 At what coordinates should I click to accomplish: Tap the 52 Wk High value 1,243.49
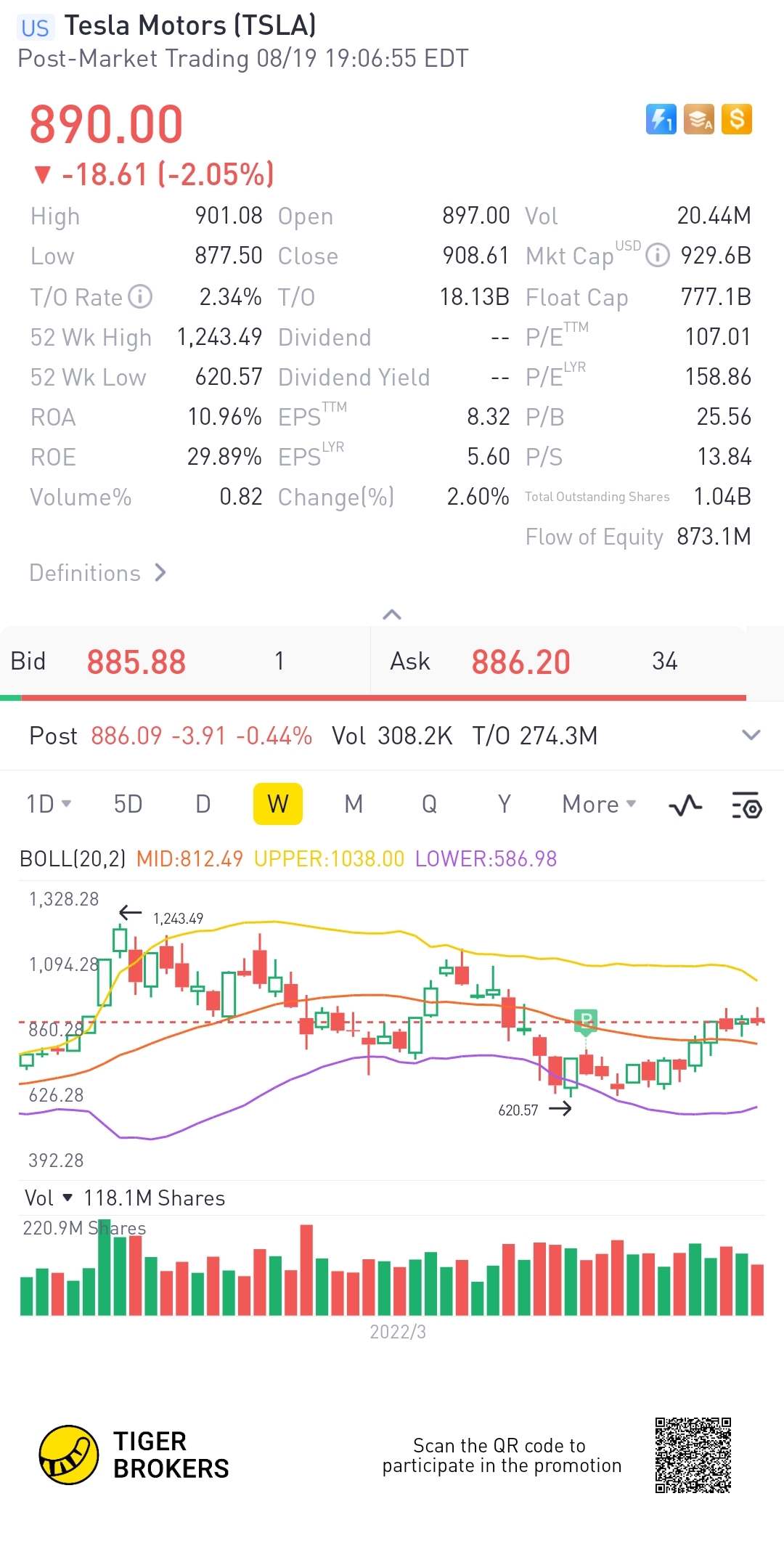pos(219,337)
